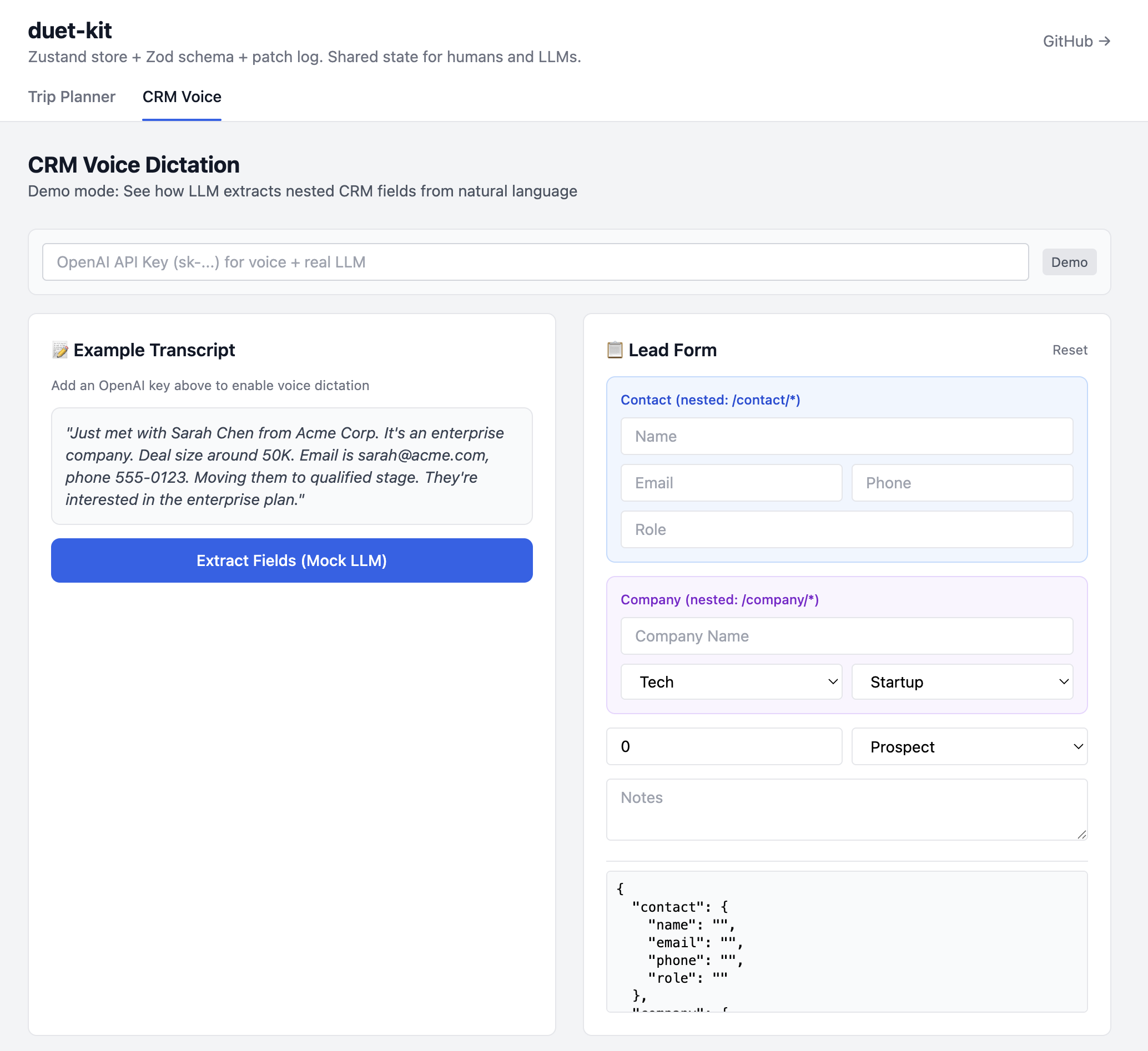The width and height of the screenshot is (1148, 1051).
Task: Reset the Lead Form
Action: point(1069,350)
